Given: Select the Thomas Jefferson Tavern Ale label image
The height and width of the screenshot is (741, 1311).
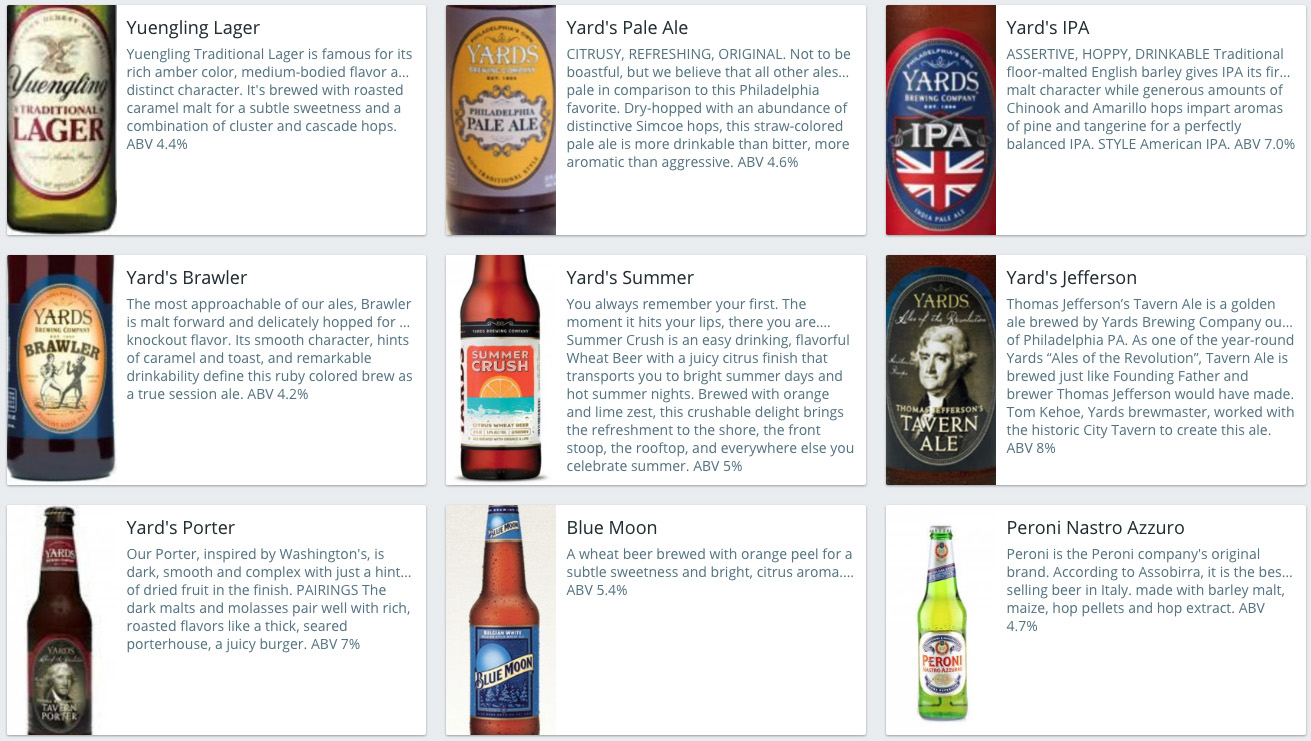Looking at the screenshot, I should click(940, 368).
